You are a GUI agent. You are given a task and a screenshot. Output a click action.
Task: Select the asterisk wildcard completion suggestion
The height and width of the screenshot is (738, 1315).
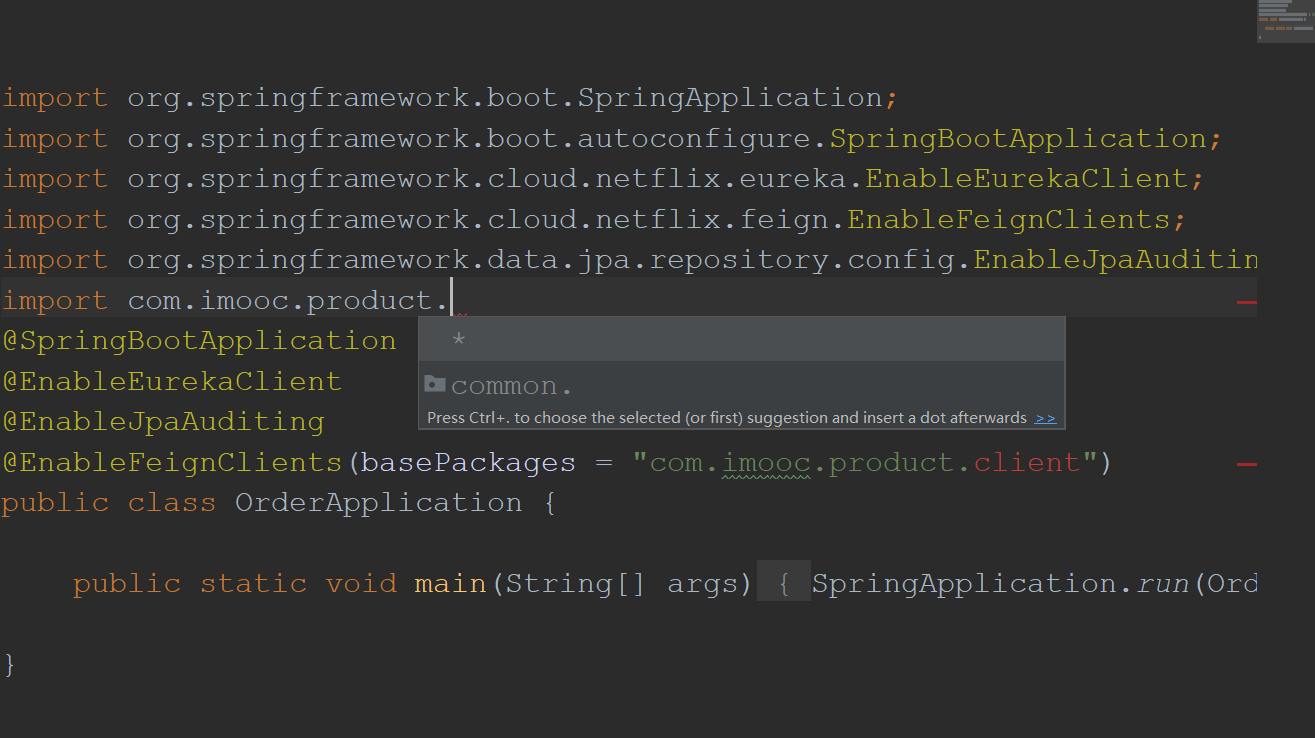(x=741, y=339)
